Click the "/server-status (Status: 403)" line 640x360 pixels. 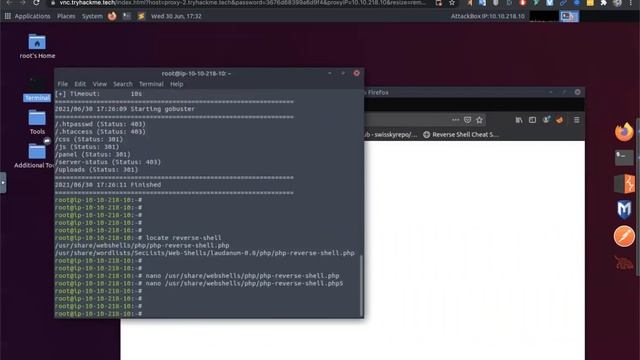click(108, 162)
